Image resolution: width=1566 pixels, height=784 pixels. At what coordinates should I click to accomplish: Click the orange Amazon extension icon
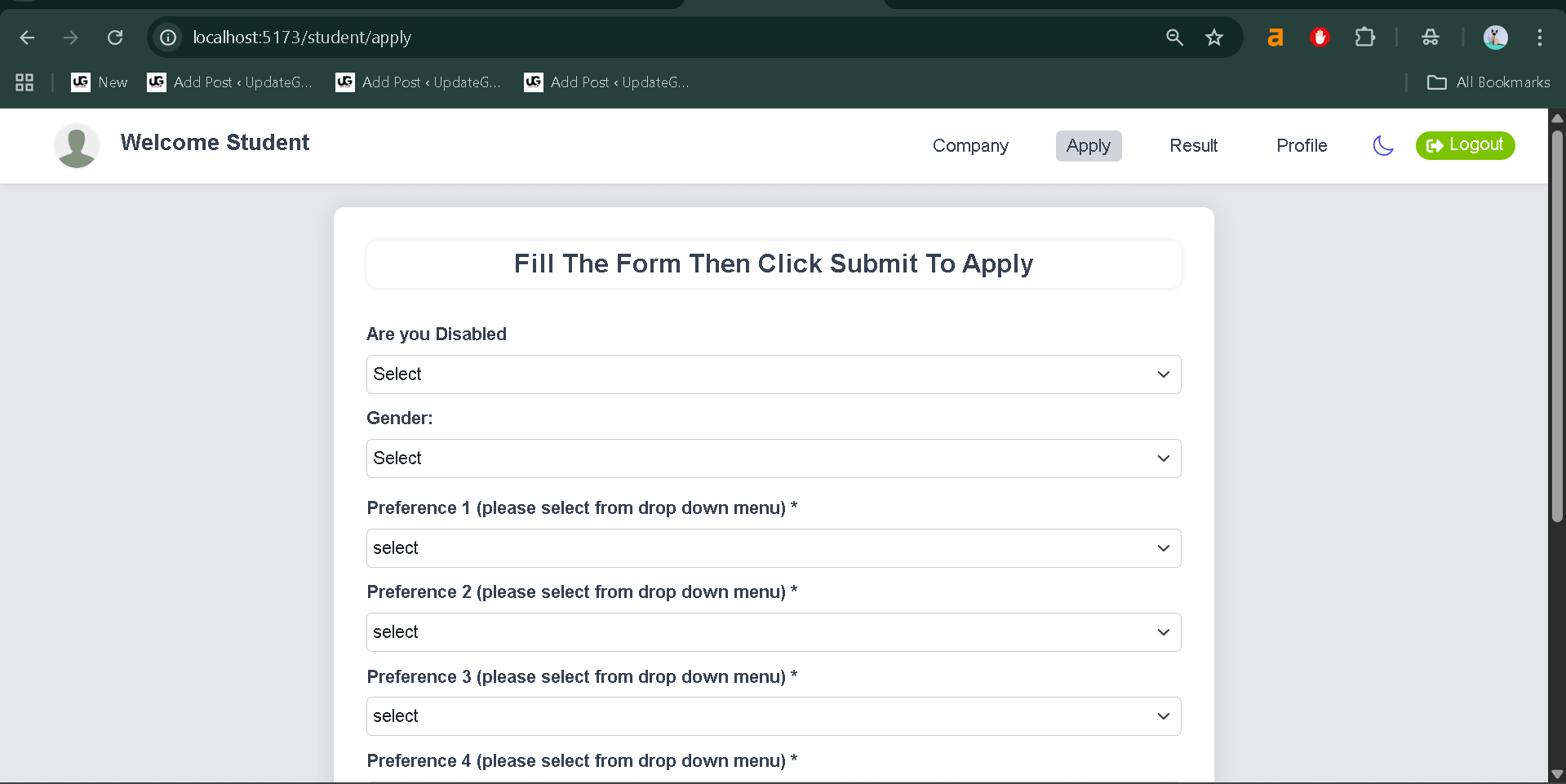[x=1275, y=38]
